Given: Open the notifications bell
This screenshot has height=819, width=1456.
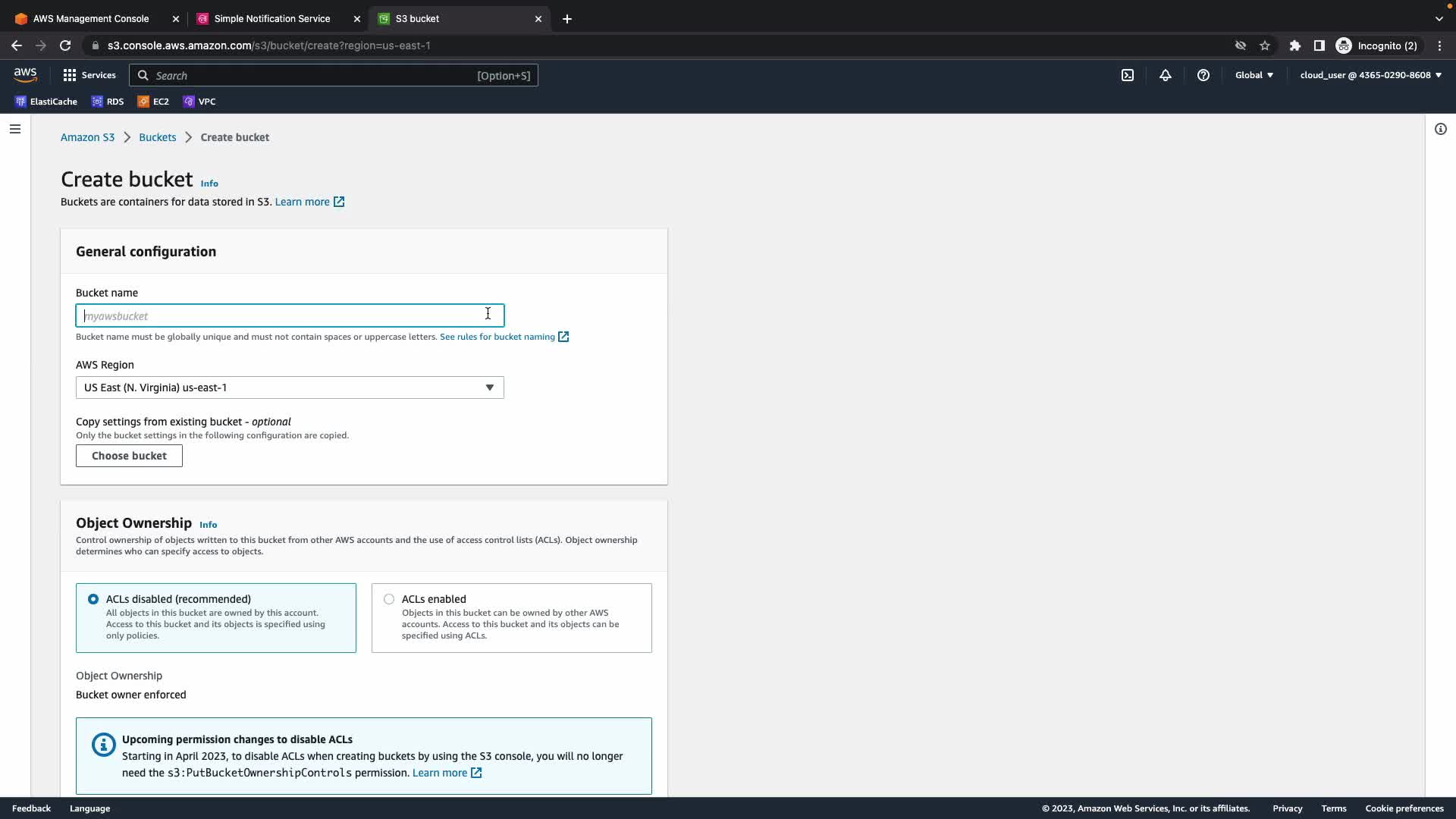Looking at the screenshot, I should tap(1166, 75).
